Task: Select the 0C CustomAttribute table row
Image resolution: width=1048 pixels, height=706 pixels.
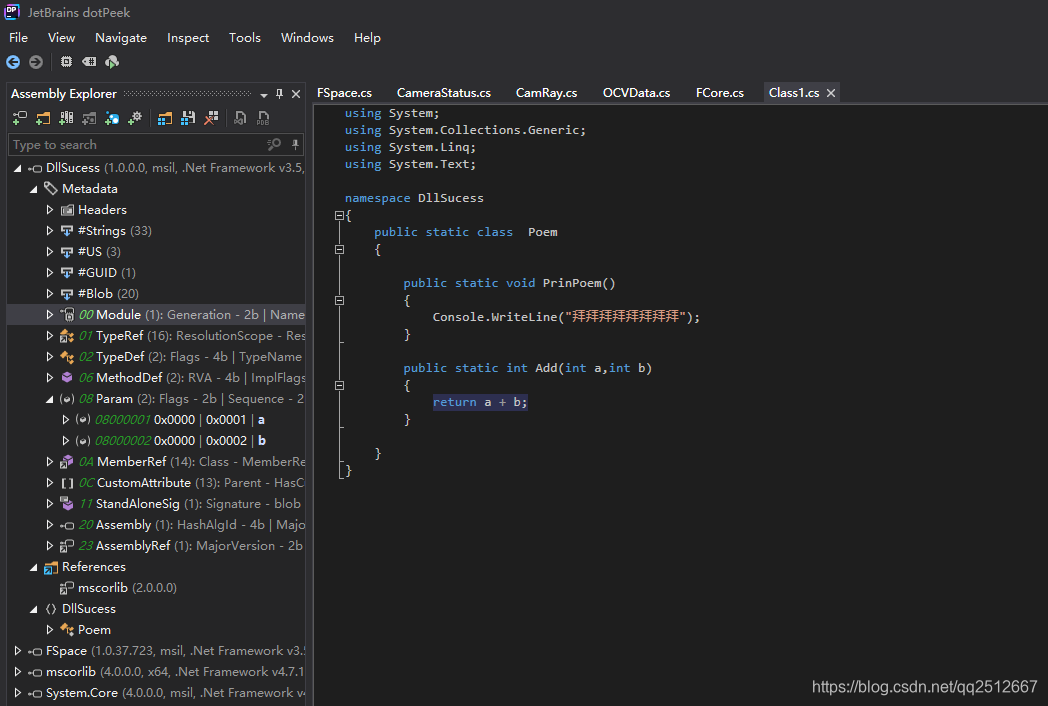Action: 156,483
